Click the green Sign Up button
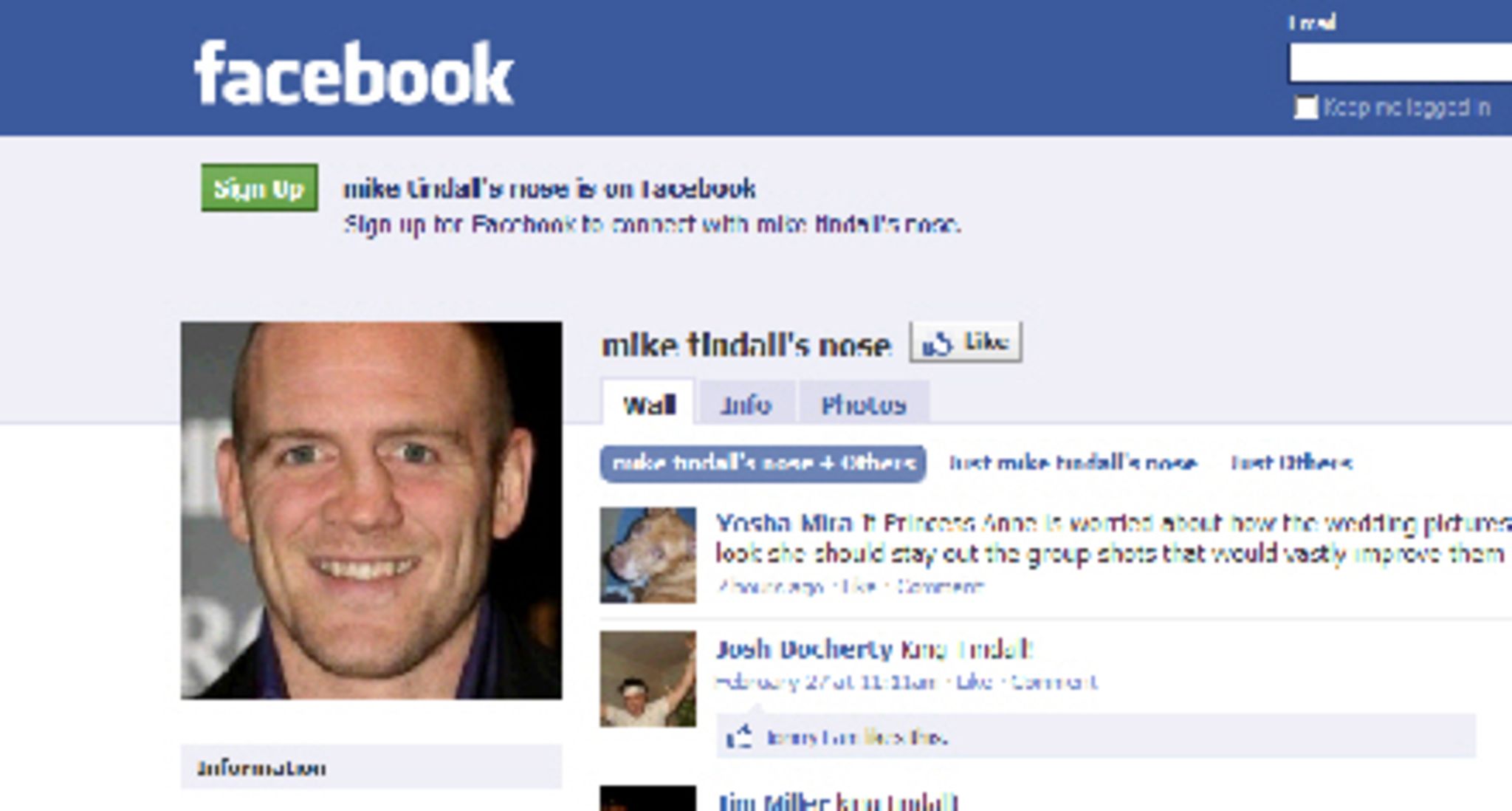Viewport: 1512px width, 811px height. click(x=260, y=188)
